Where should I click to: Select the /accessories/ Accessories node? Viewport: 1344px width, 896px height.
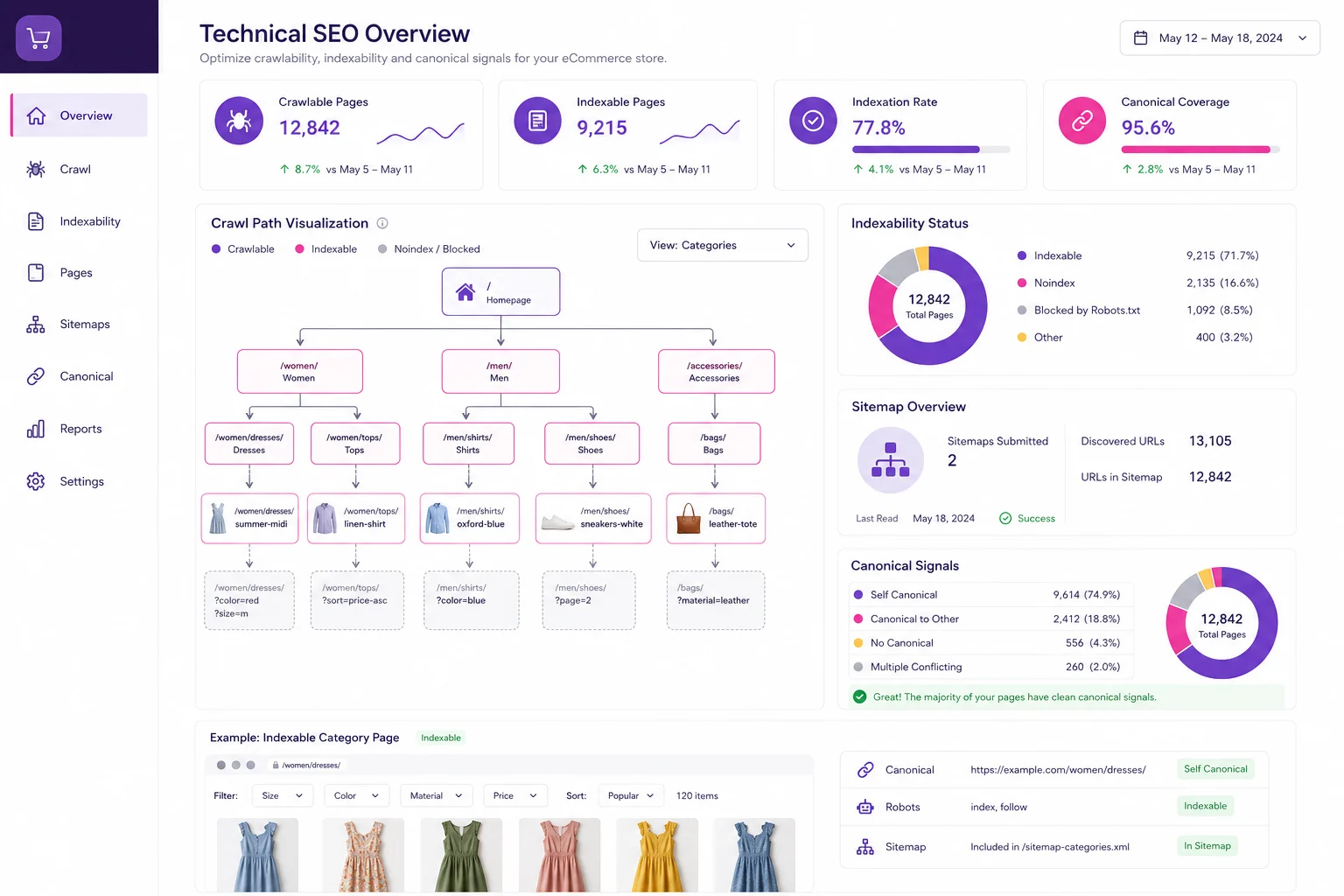[716, 372]
